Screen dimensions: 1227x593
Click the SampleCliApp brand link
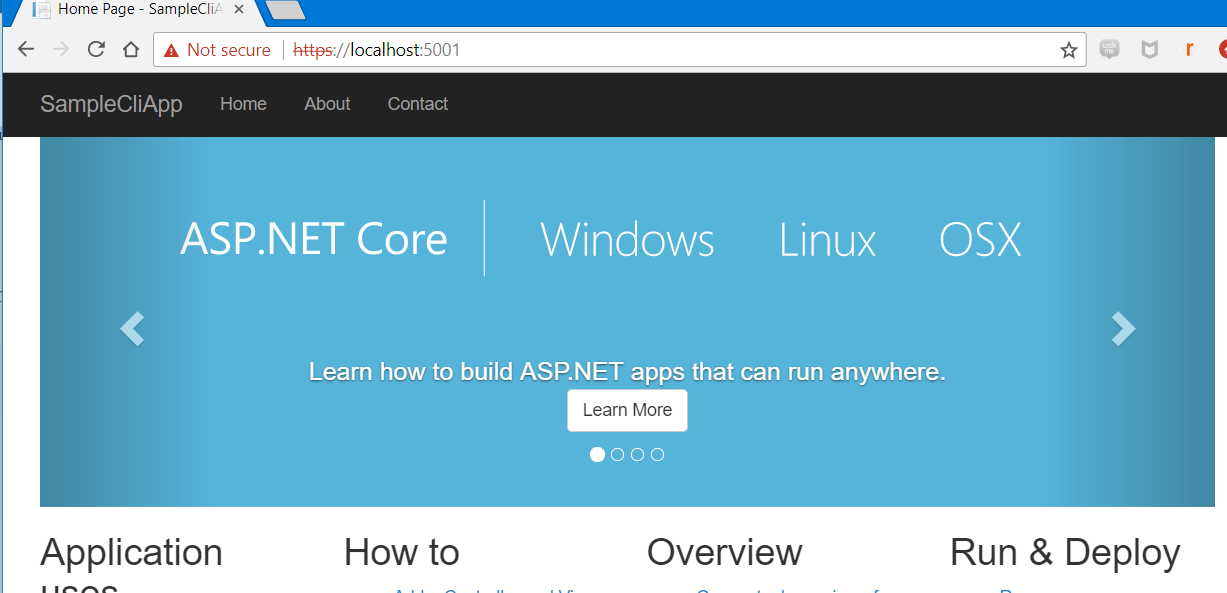111,104
